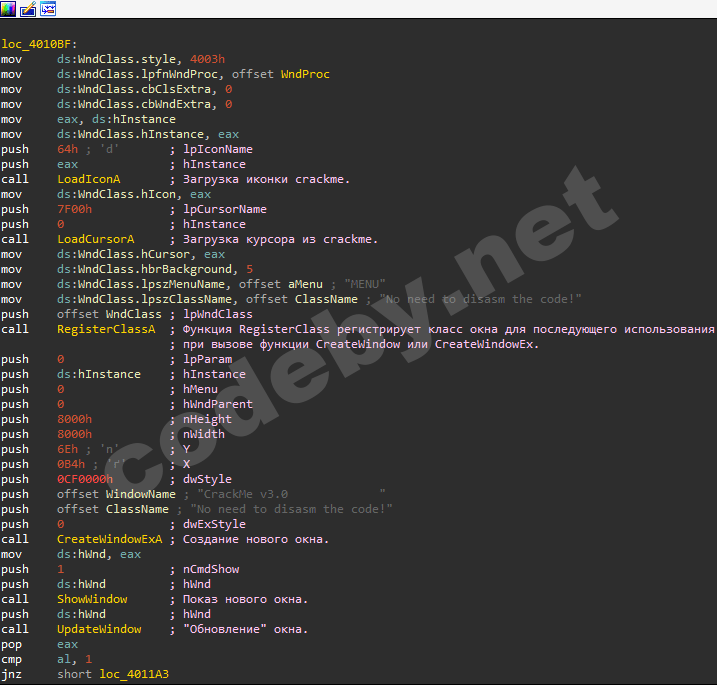Viewport: 717px width, 685px height.
Task: Click the dwStyle comment
Action: 207,479
